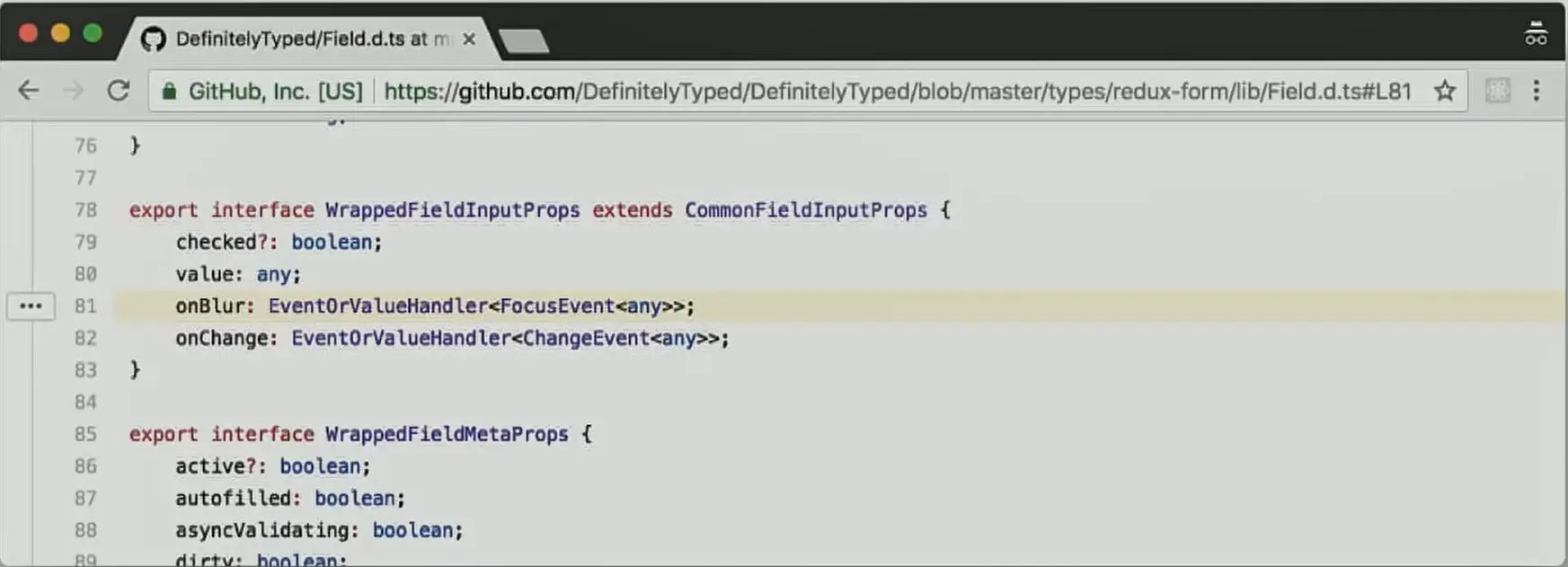
Task: Click line number 77
Action: pyautogui.click(x=85, y=178)
